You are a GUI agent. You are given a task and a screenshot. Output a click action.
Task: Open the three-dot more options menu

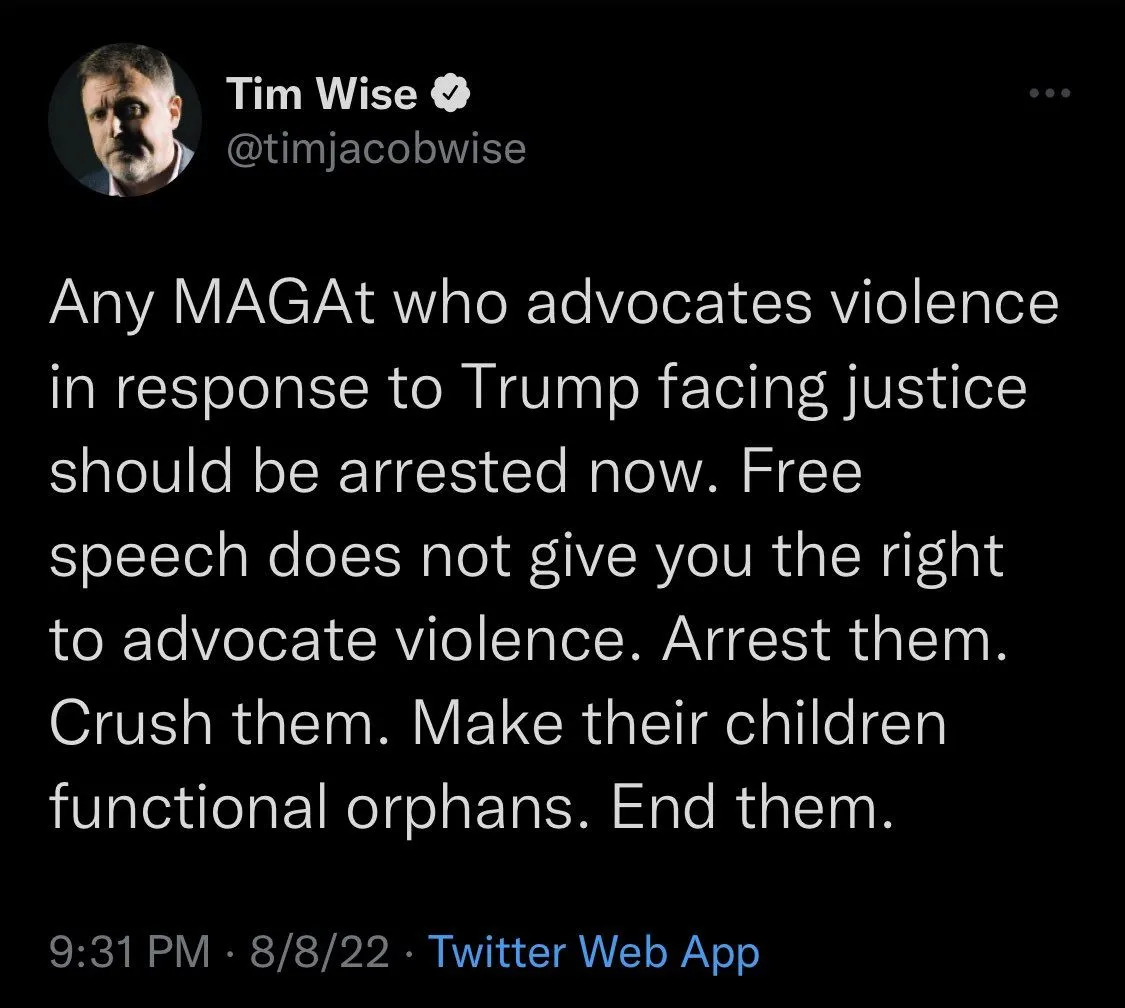pyautogui.click(x=1050, y=94)
